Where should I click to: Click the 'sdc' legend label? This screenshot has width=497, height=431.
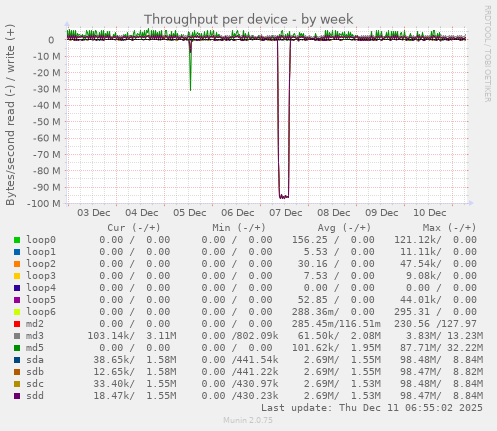click(35, 384)
